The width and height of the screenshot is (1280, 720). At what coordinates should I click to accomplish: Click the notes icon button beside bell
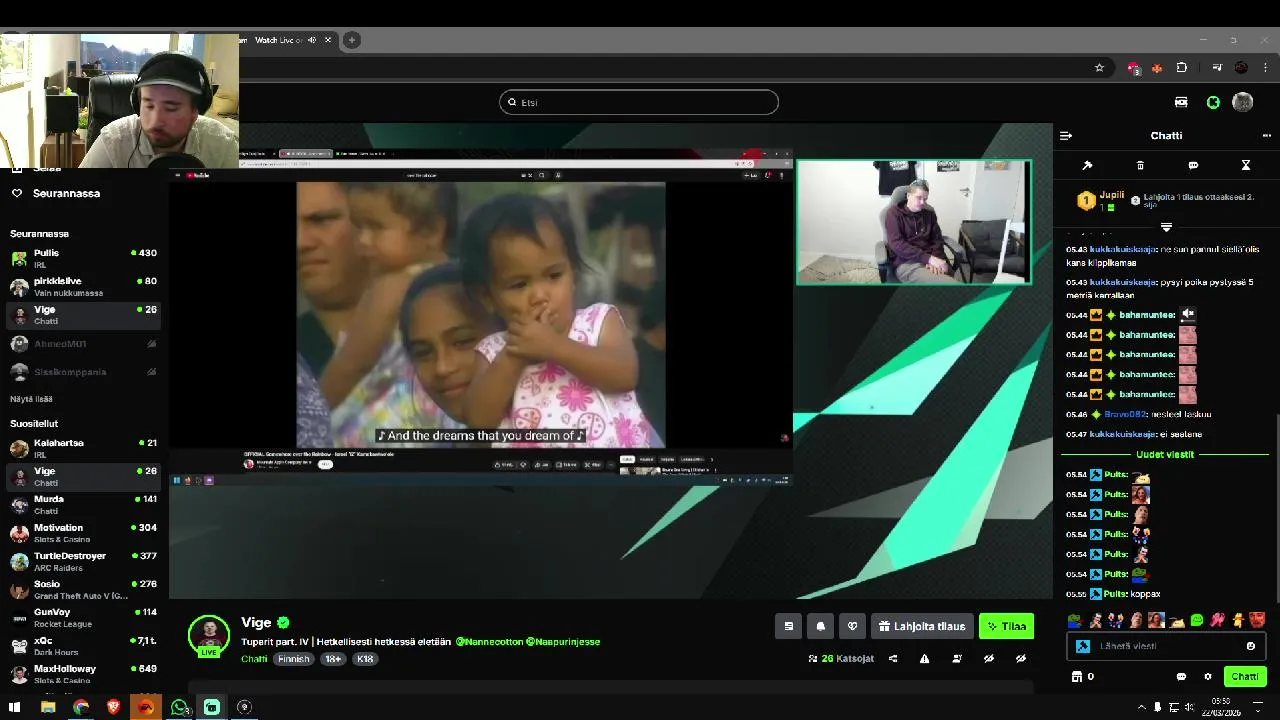(788, 626)
